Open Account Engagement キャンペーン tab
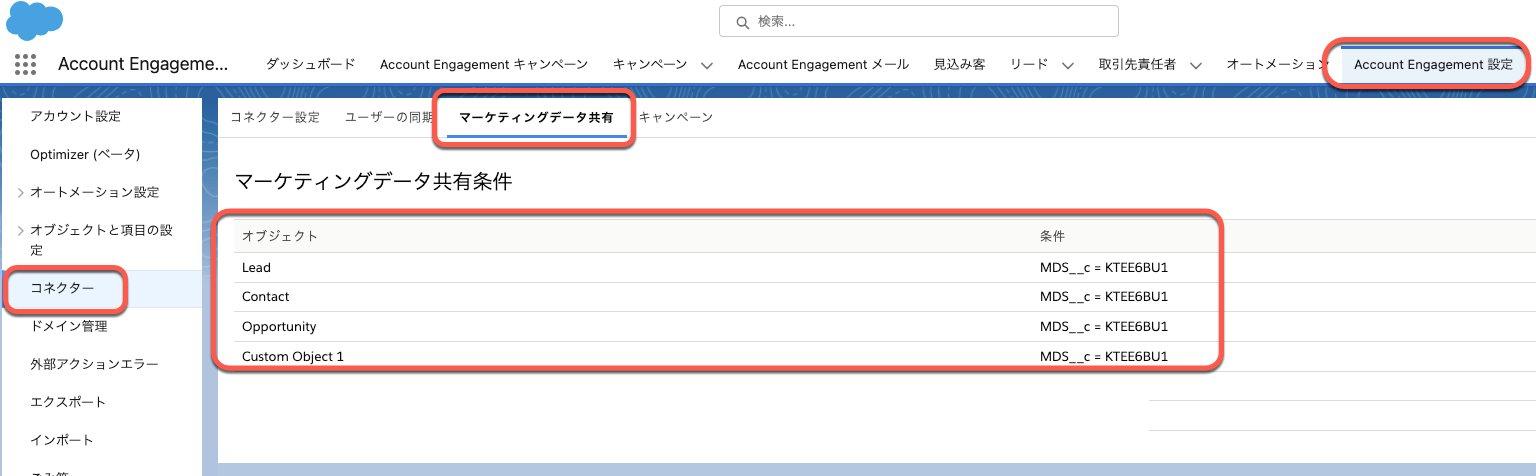 tap(483, 64)
